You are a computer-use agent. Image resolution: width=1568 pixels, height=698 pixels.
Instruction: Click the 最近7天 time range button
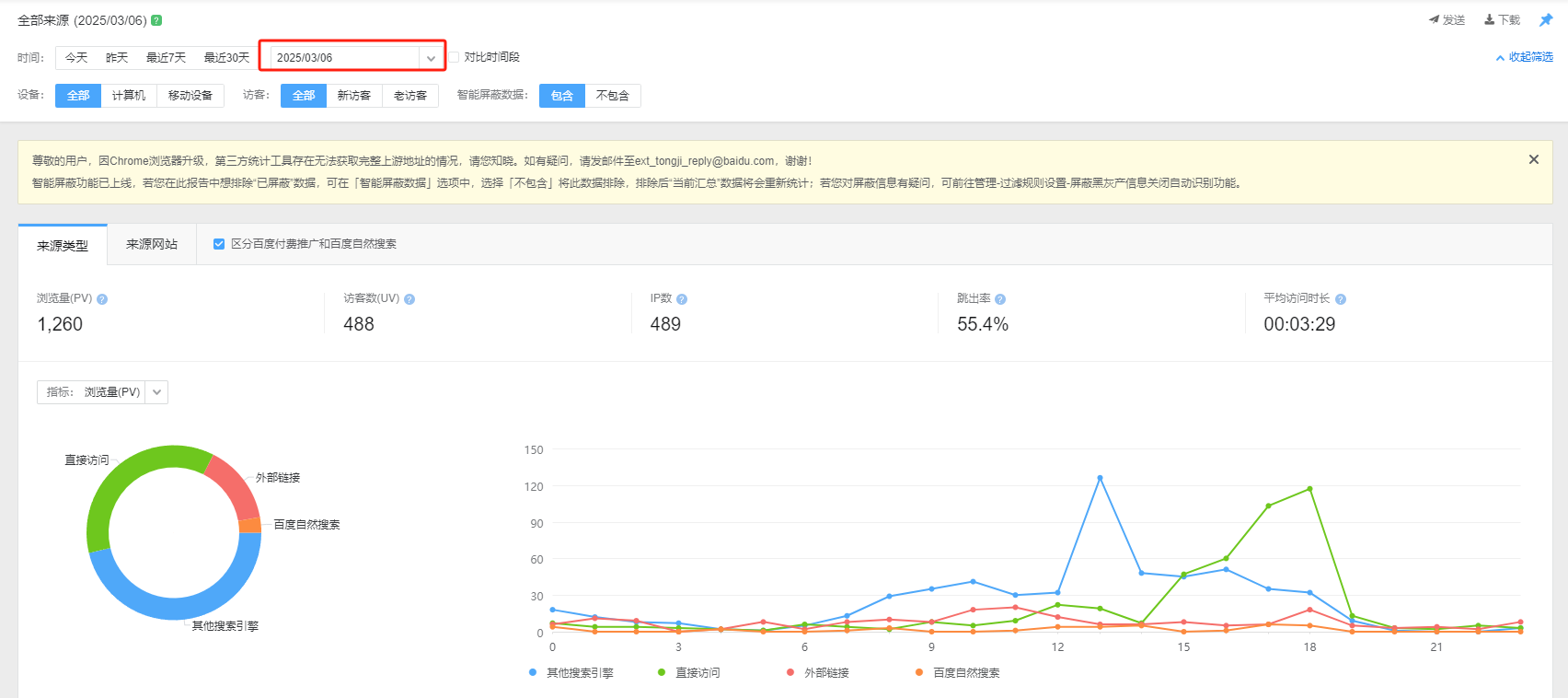166,58
